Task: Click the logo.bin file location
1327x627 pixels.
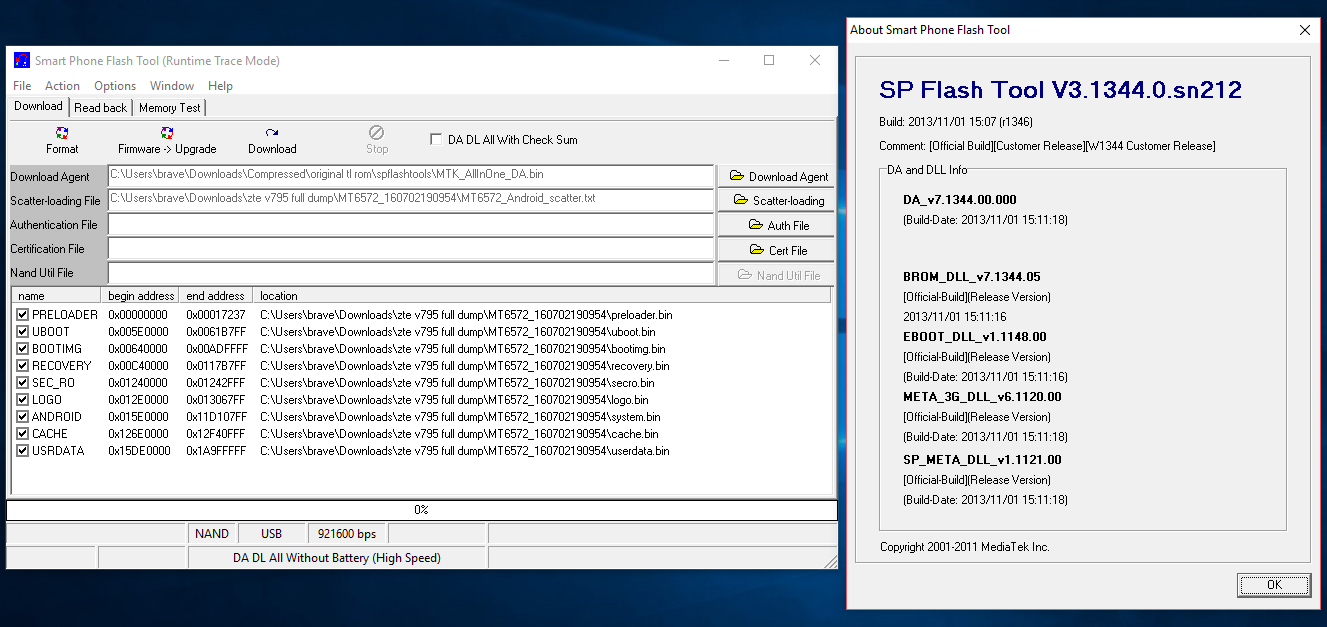Action: pos(454,399)
